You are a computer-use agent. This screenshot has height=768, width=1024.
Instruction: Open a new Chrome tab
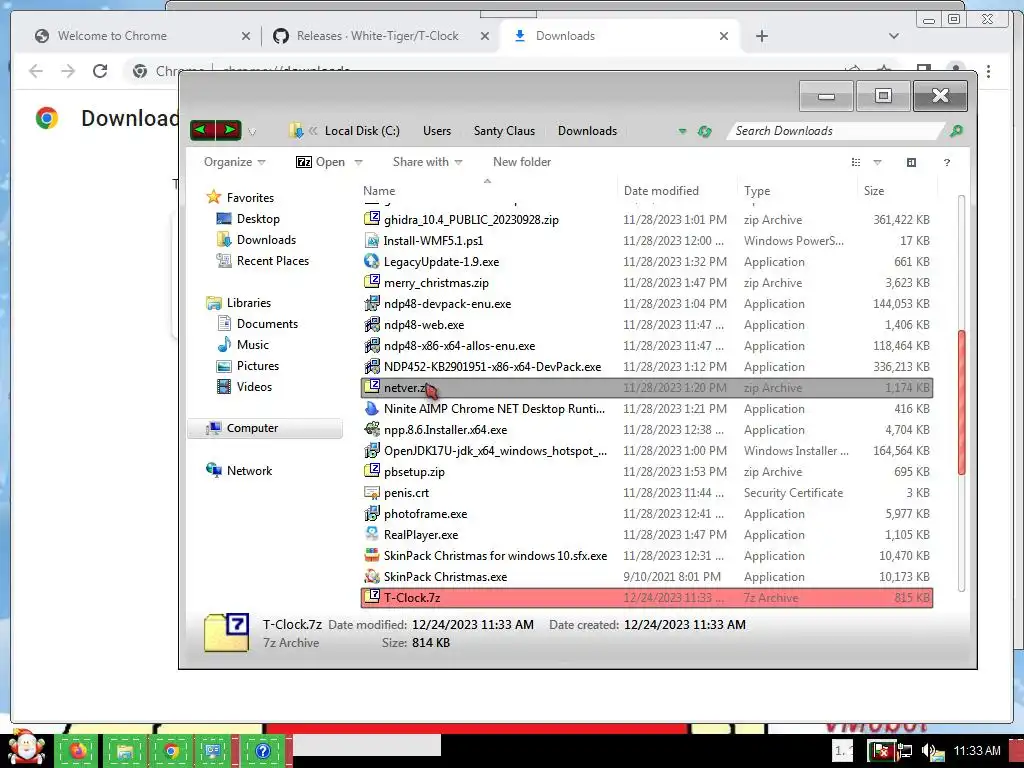click(761, 36)
